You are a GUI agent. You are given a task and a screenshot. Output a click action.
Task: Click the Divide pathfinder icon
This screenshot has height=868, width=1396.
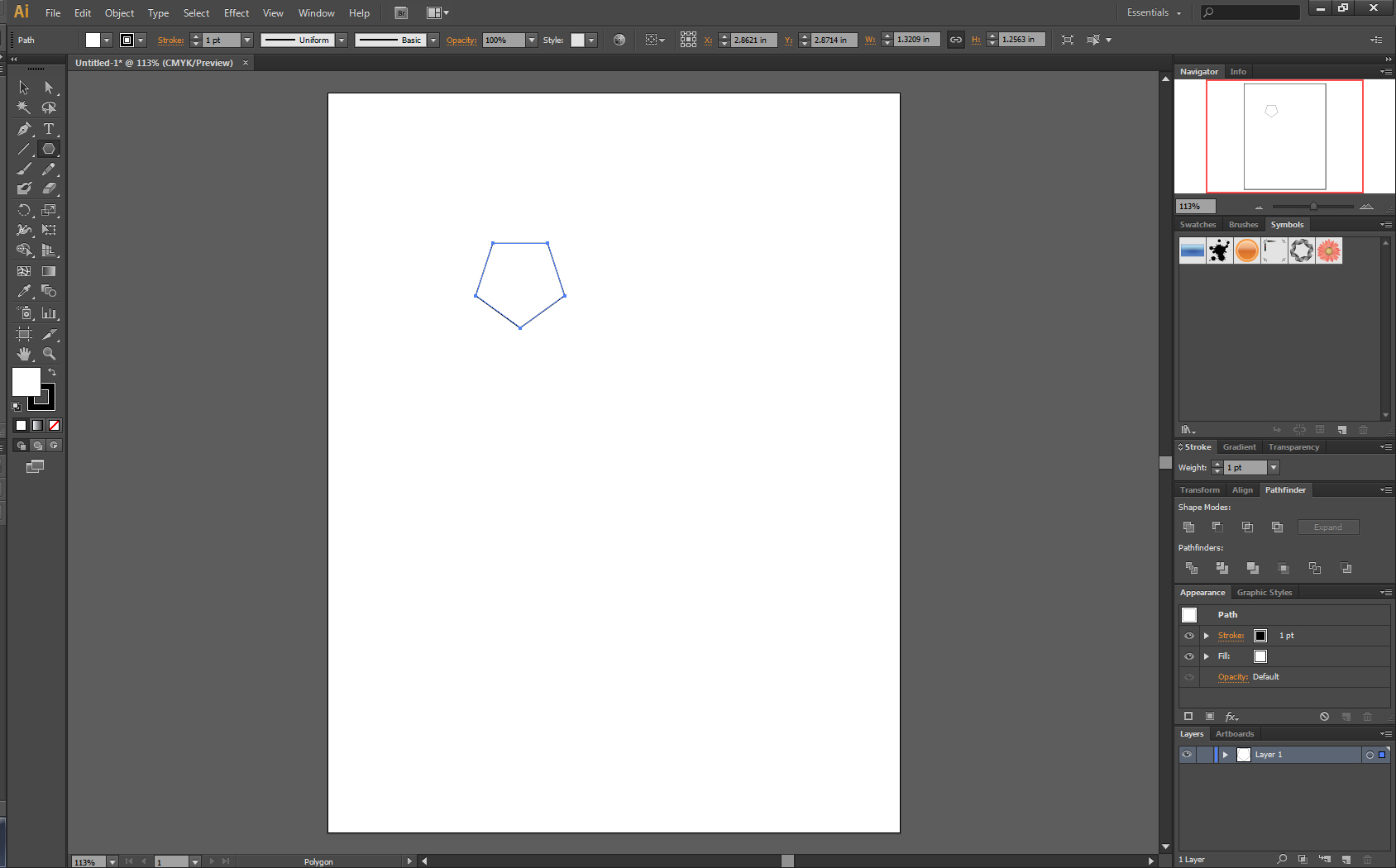coord(1192,568)
